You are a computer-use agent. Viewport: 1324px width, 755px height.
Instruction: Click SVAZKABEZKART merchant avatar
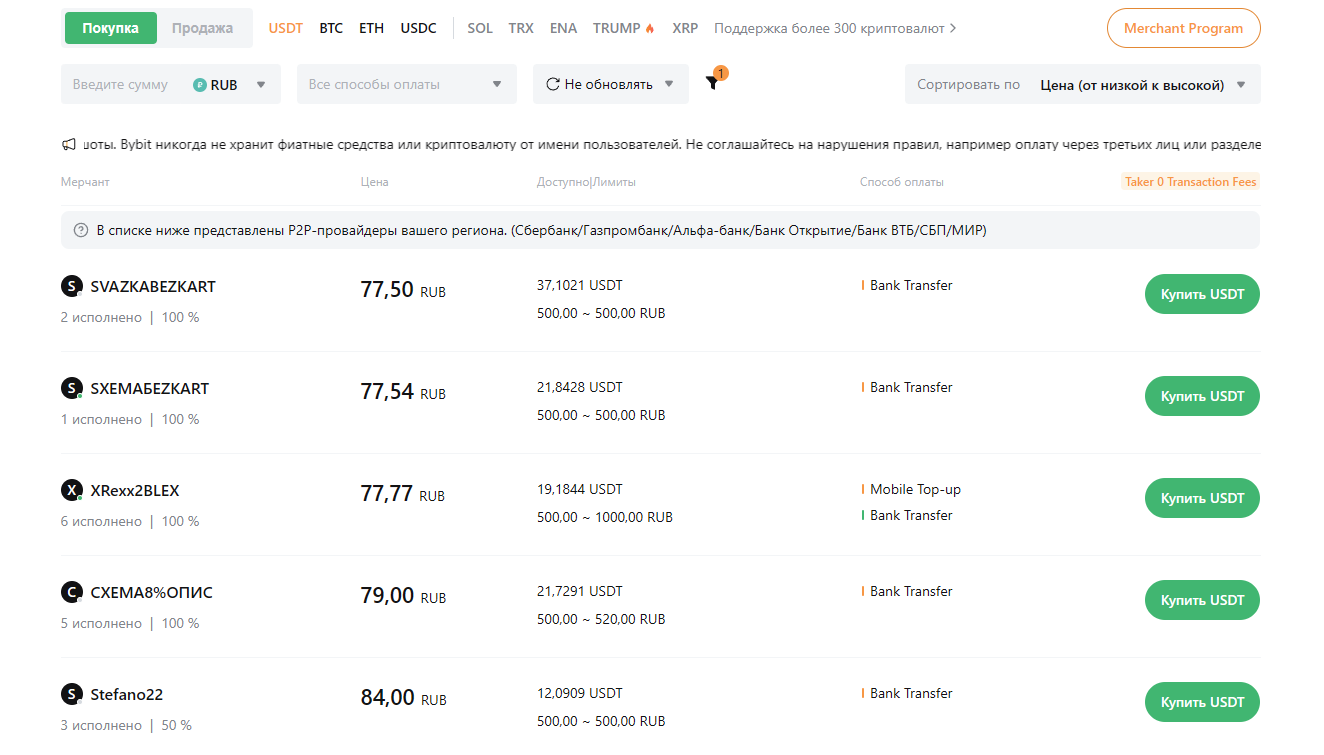[71, 287]
